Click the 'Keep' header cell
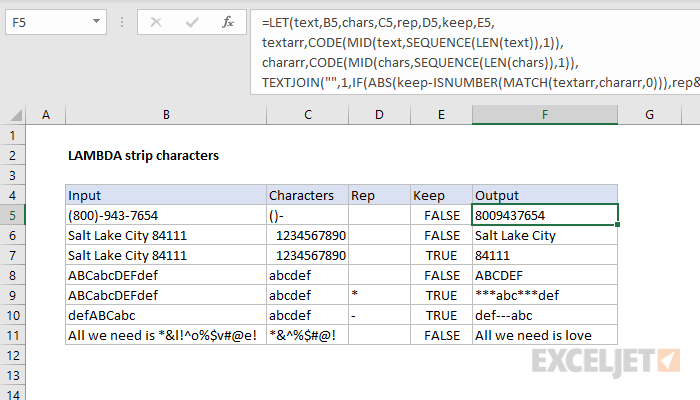This screenshot has height=400, width=700. tap(442, 195)
